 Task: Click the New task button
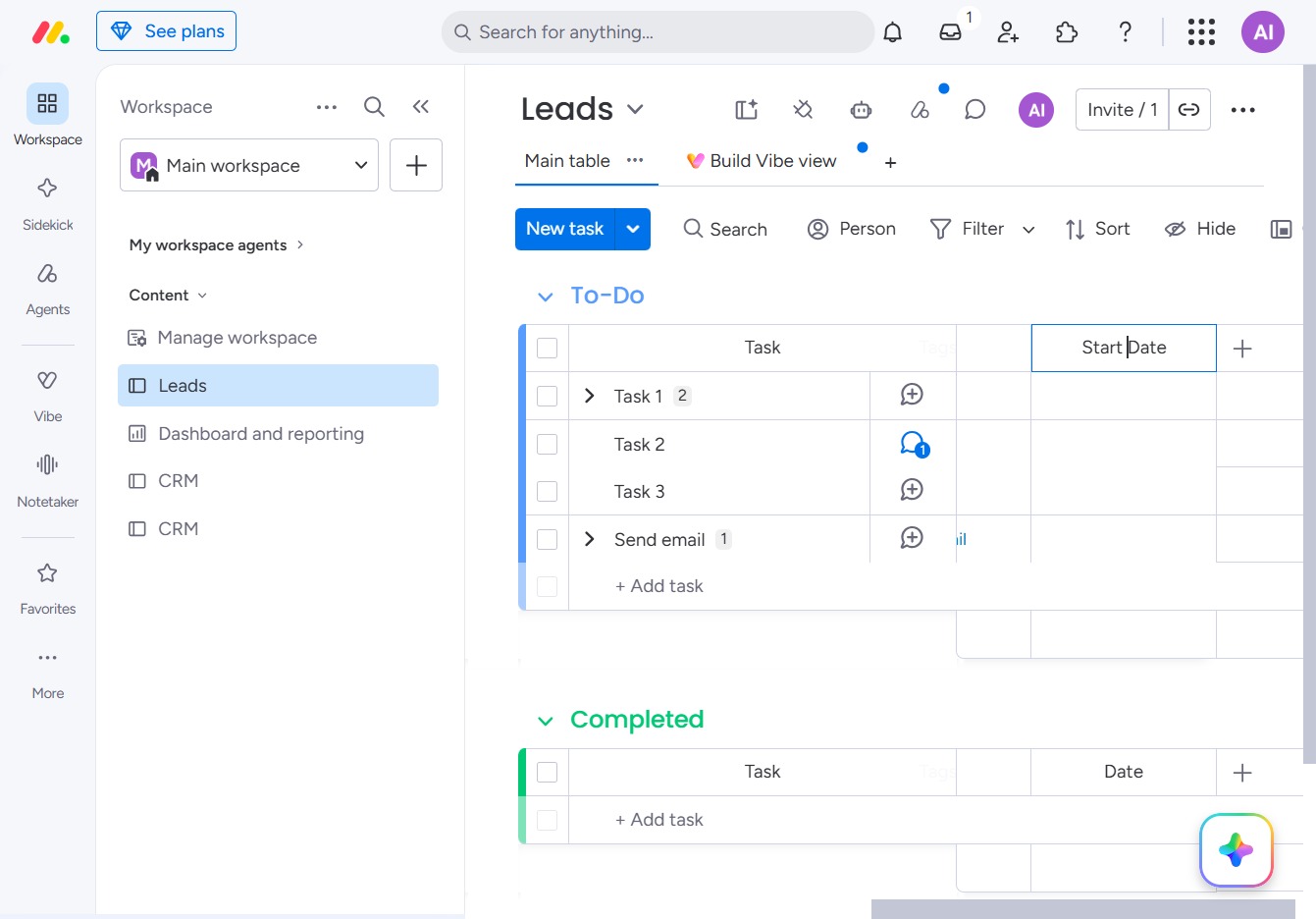564,229
